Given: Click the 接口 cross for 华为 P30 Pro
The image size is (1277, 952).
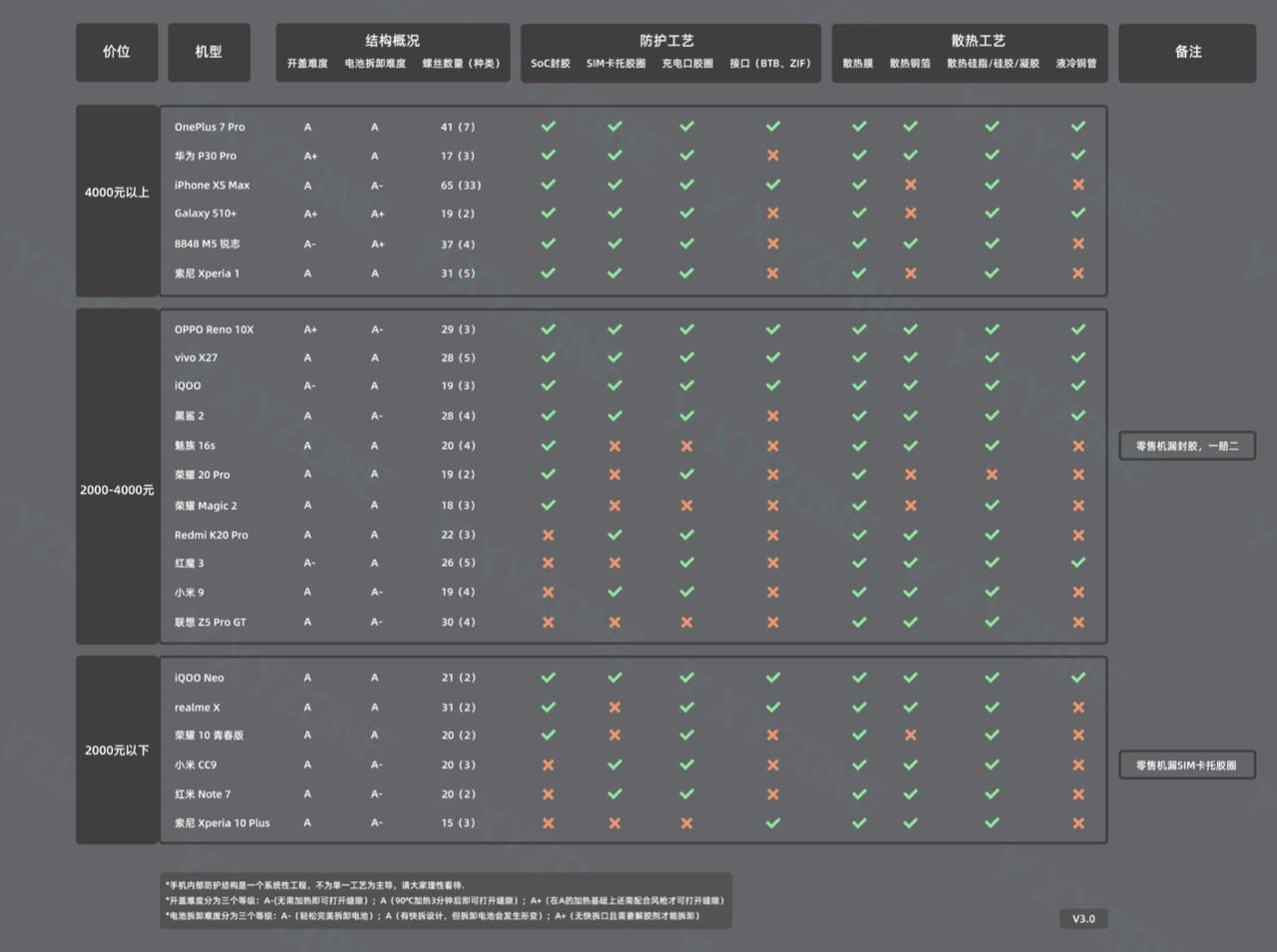Looking at the screenshot, I should (773, 156).
